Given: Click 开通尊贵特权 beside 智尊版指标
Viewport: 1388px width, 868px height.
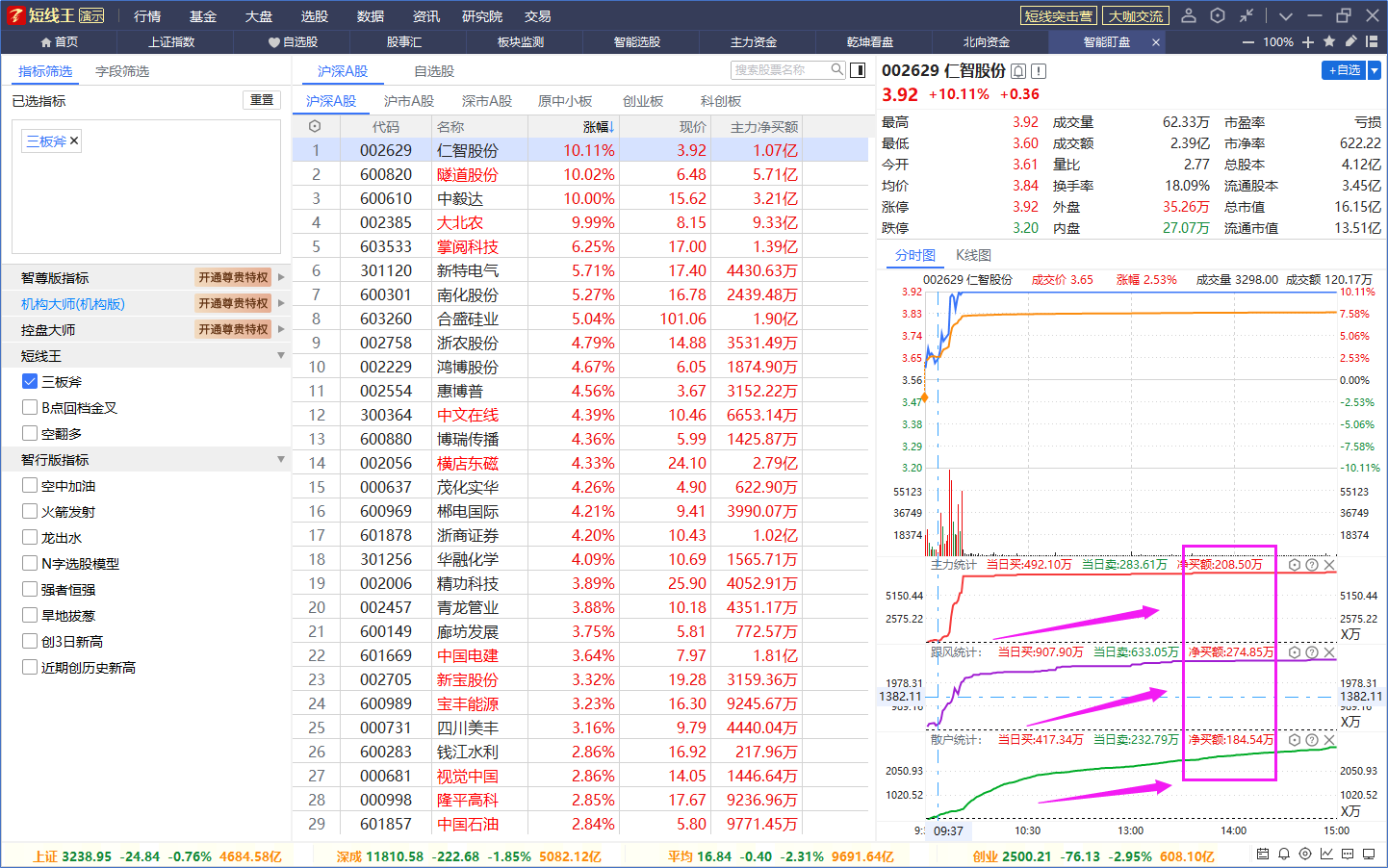Looking at the screenshot, I should pos(233,277).
